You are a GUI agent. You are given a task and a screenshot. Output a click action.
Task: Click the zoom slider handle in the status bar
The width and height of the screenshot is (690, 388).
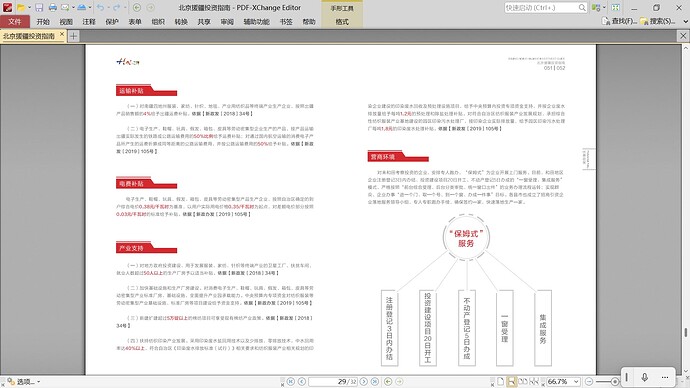coord(615,381)
